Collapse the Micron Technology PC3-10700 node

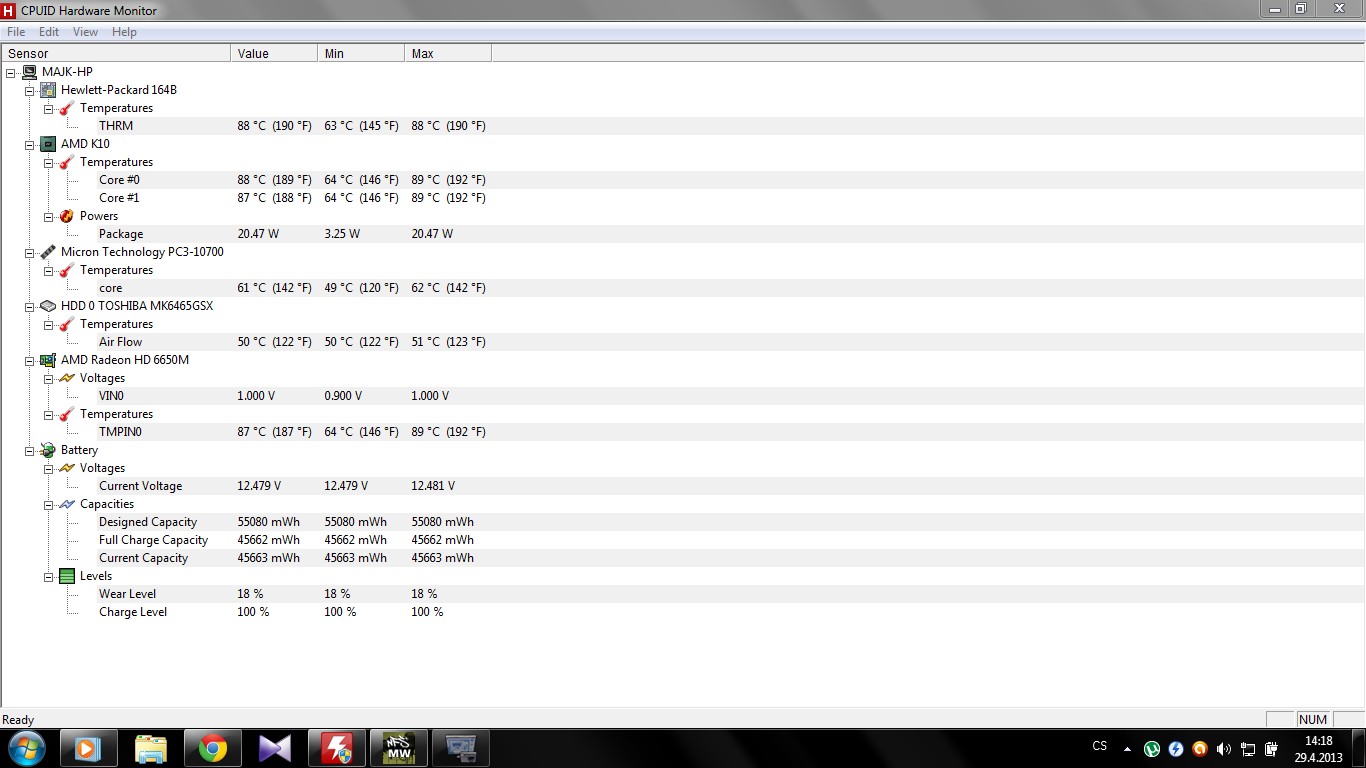(29, 252)
